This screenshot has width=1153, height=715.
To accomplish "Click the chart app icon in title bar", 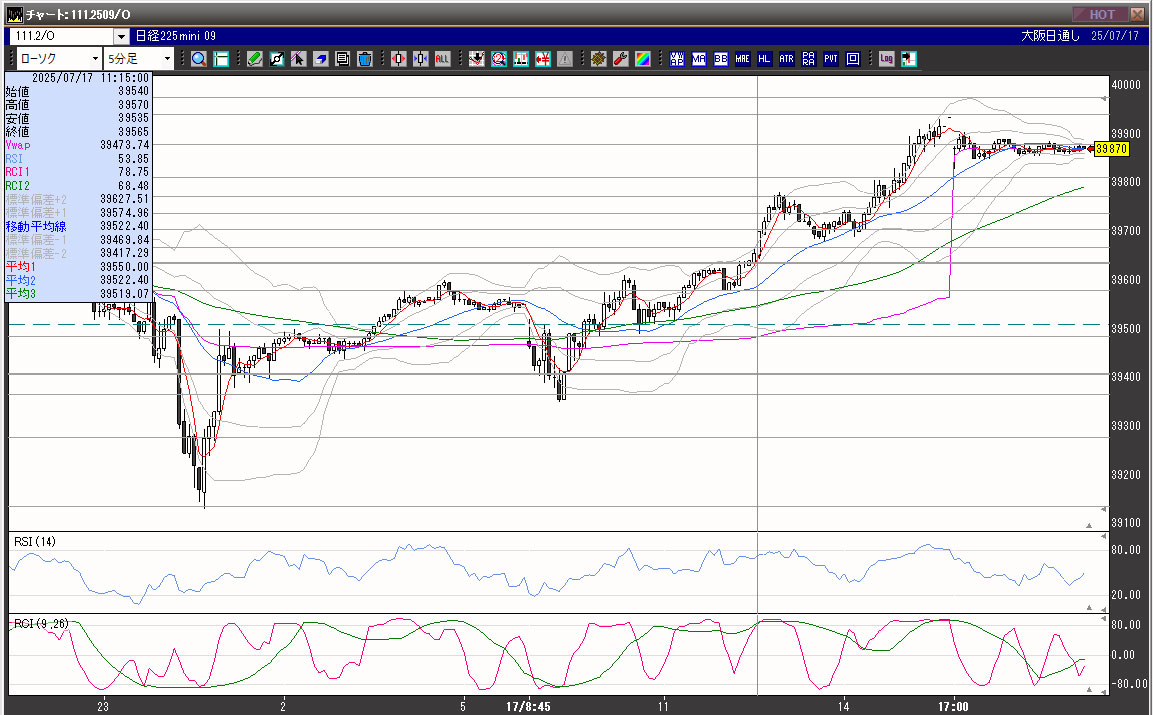I will tap(15, 15).
